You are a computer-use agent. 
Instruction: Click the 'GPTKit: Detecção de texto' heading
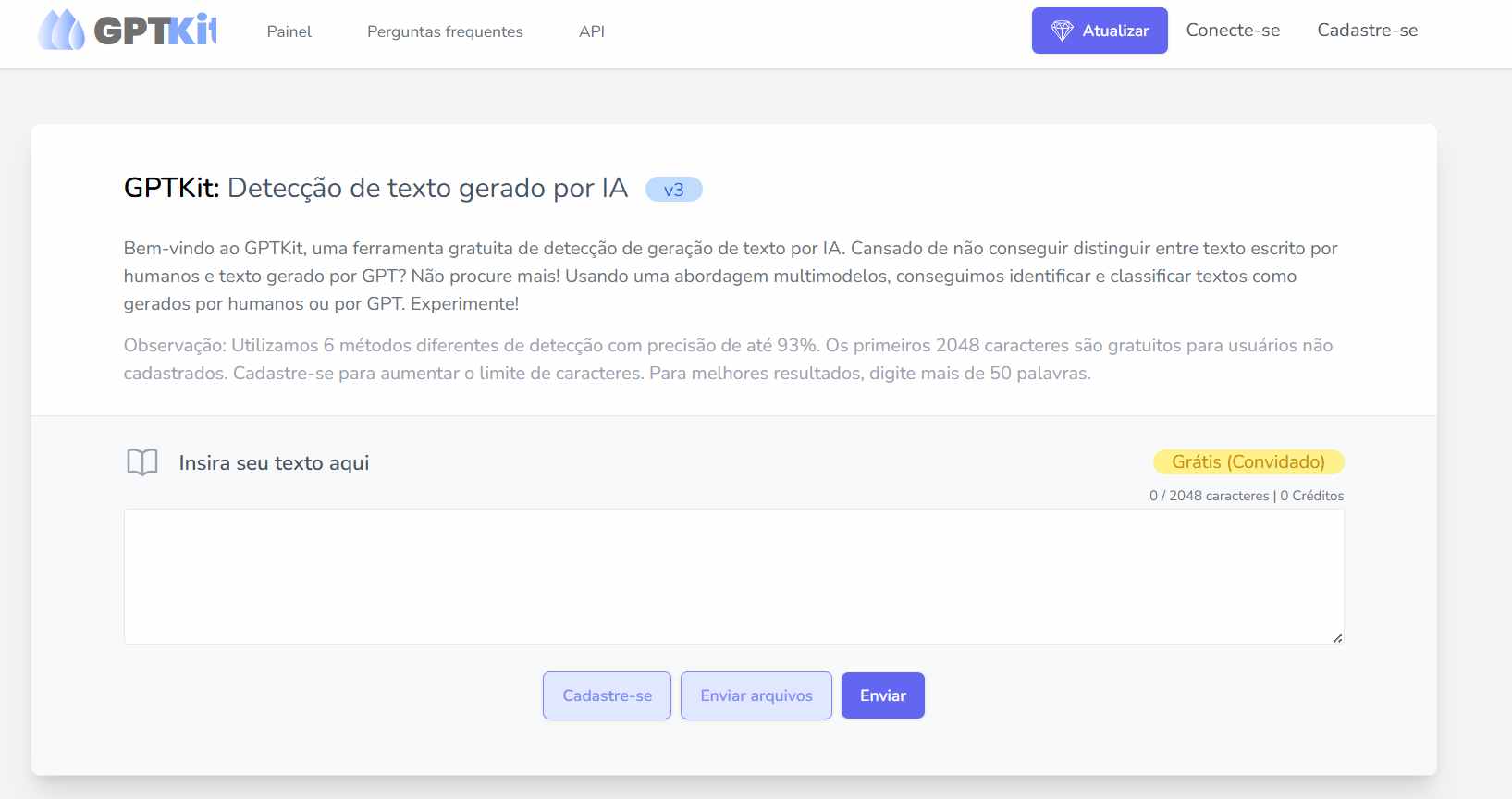pyautogui.click(x=375, y=188)
